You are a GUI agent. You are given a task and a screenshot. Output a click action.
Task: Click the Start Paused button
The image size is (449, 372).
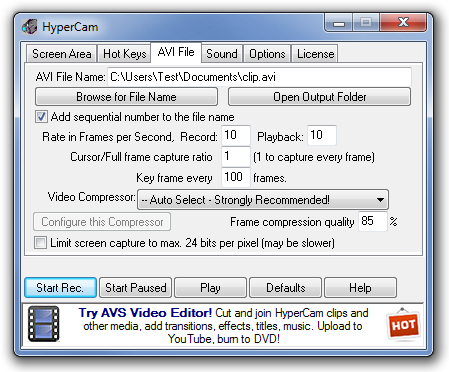[x=136, y=287]
